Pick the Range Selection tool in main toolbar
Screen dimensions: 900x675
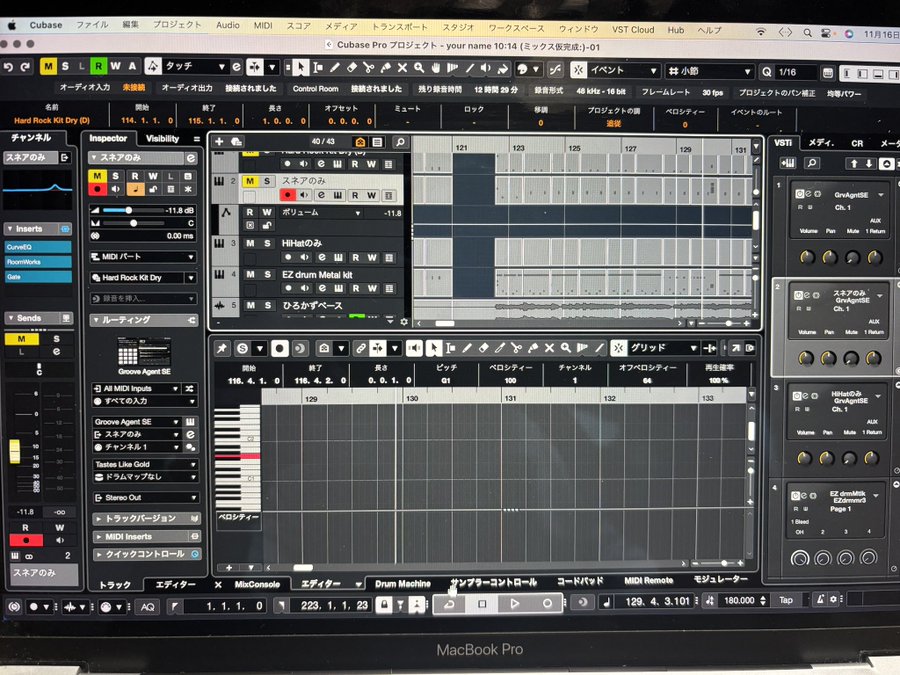317,68
